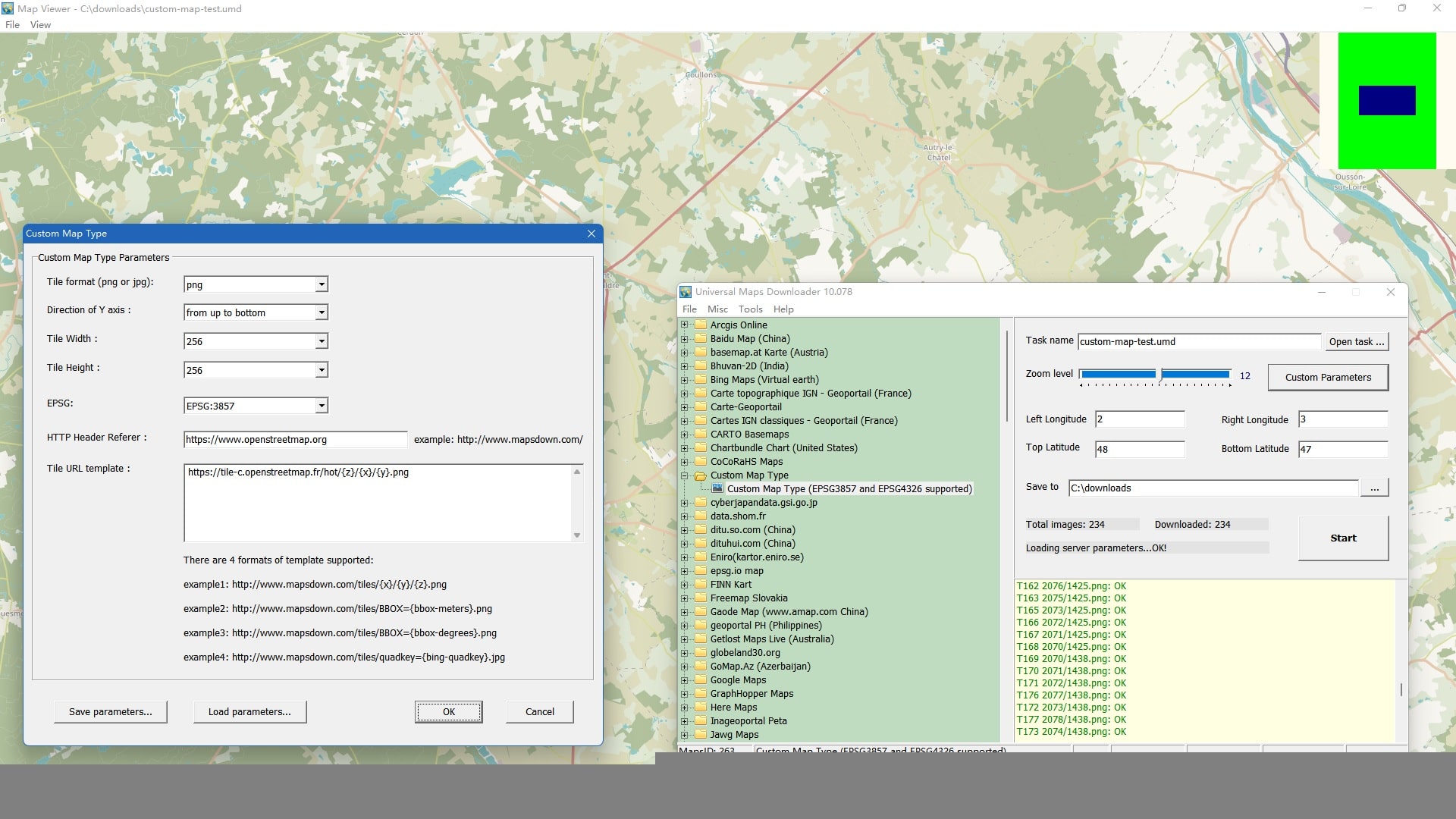The image size is (1456, 819).
Task: Open the Tools menu in downloader
Action: coord(750,309)
